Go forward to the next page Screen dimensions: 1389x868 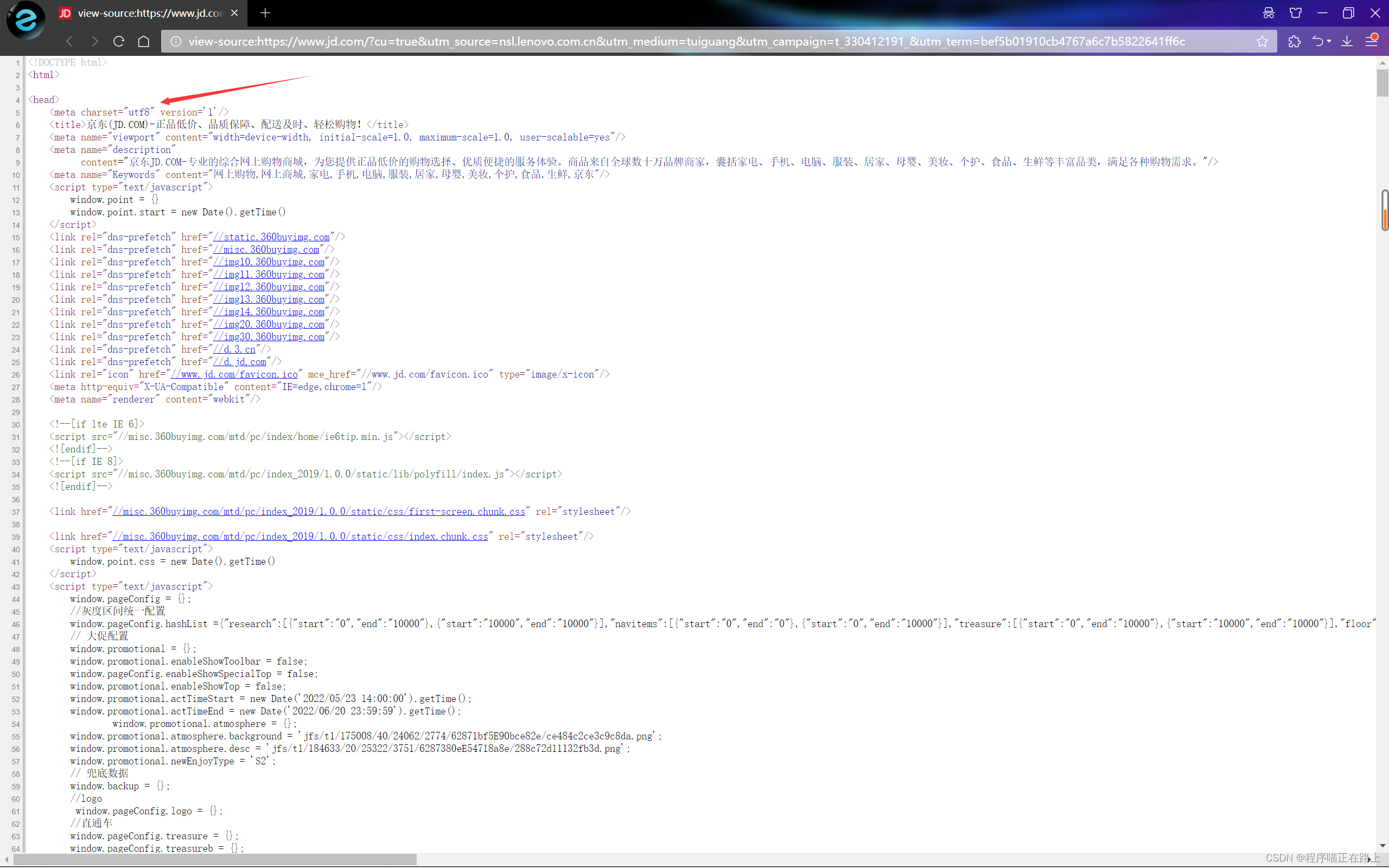pos(95,41)
